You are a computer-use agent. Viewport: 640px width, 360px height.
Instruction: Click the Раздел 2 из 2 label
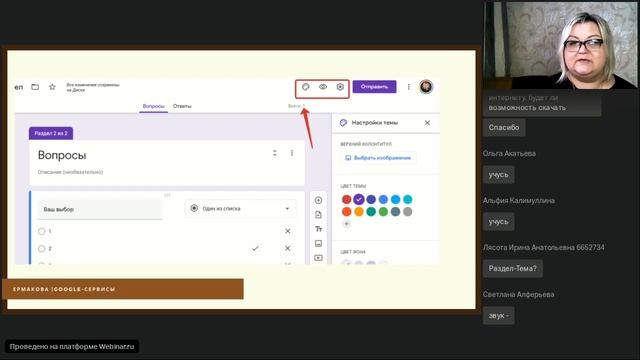coord(51,133)
